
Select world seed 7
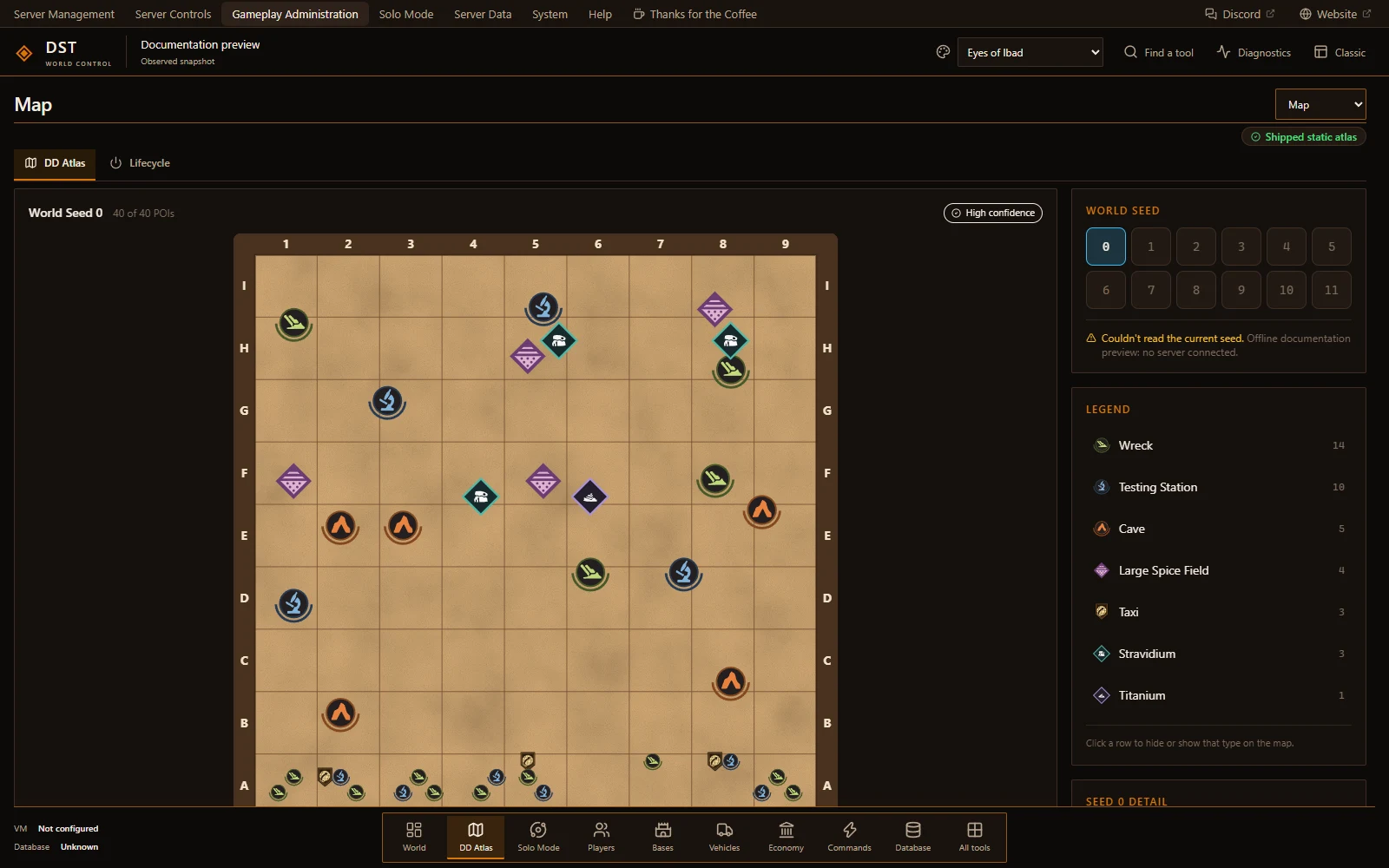click(x=1151, y=290)
